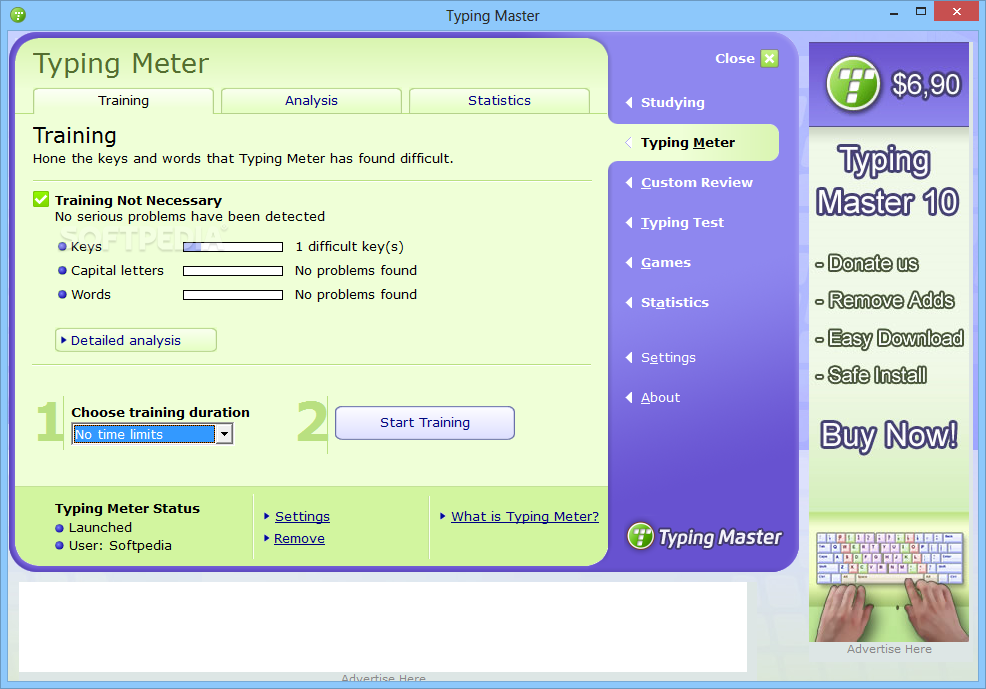Click the arrow icon beside Games
This screenshot has height=689, width=986.
629,263
